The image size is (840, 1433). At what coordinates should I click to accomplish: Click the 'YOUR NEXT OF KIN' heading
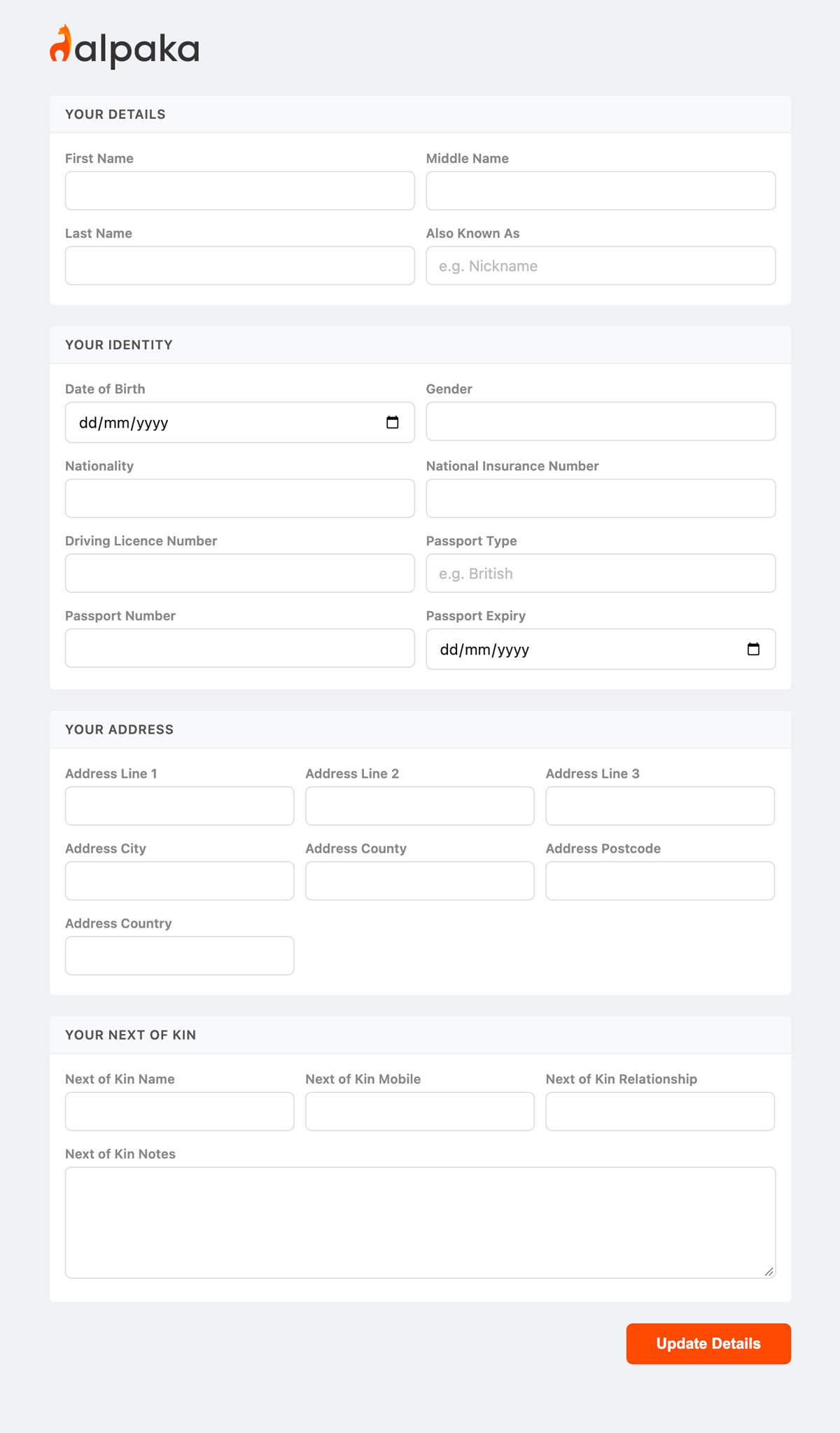click(x=131, y=1035)
